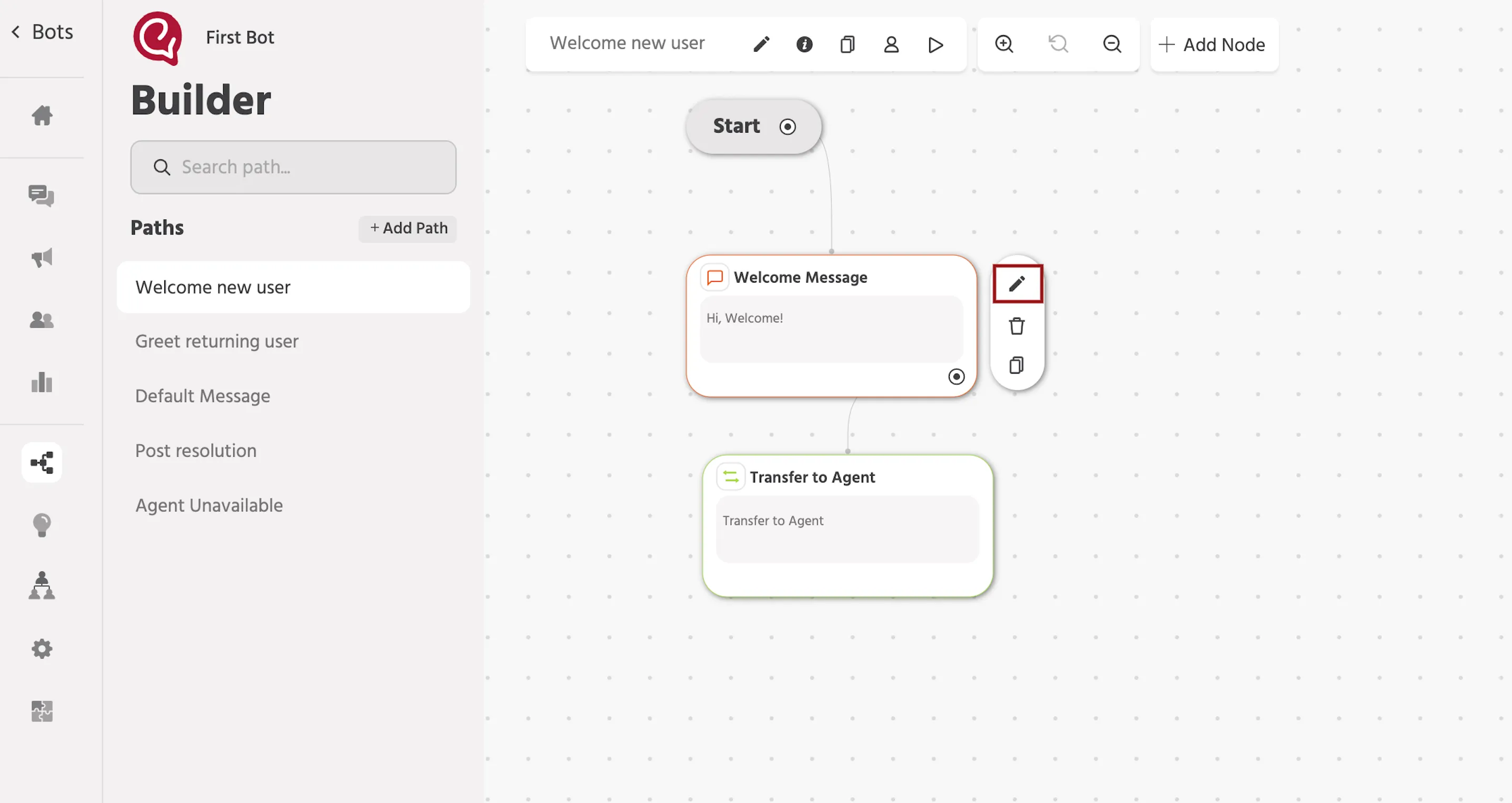Select the Post resolution path

coord(196,450)
